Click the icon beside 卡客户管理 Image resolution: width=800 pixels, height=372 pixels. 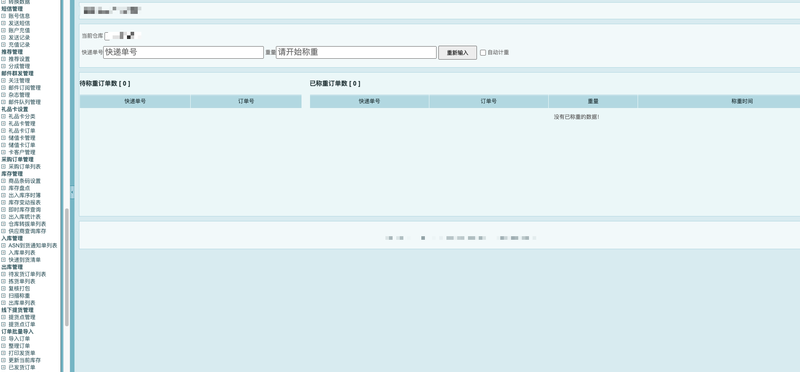[4, 152]
